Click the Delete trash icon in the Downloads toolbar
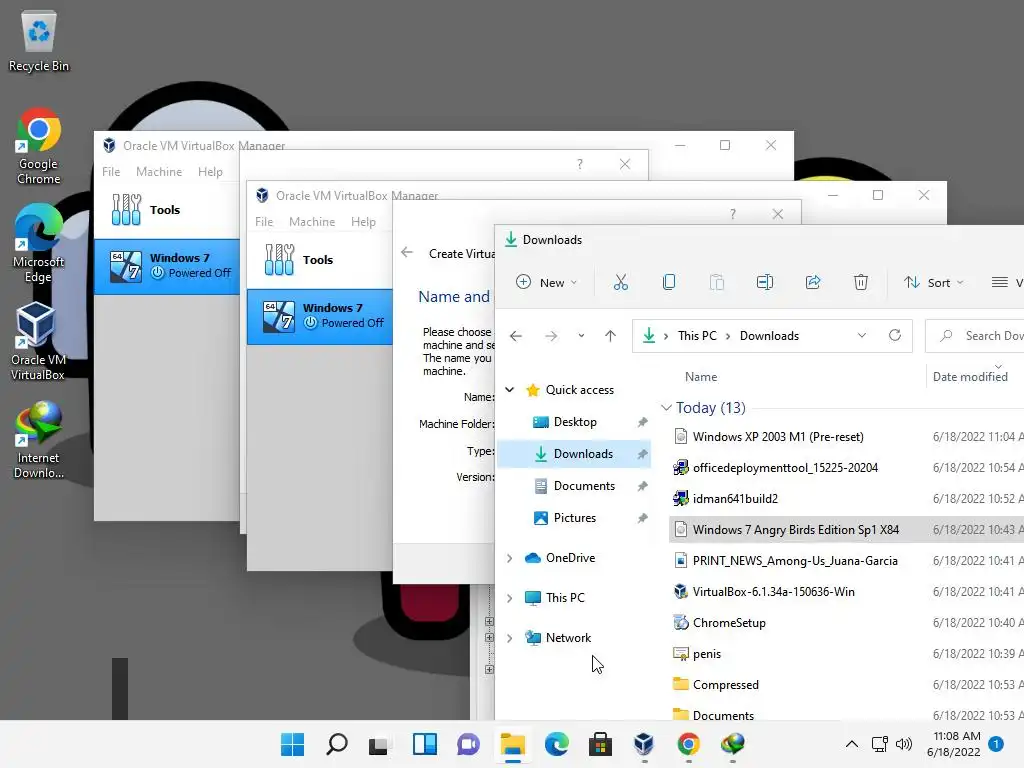The width and height of the screenshot is (1024, 768). click(861, 282)
